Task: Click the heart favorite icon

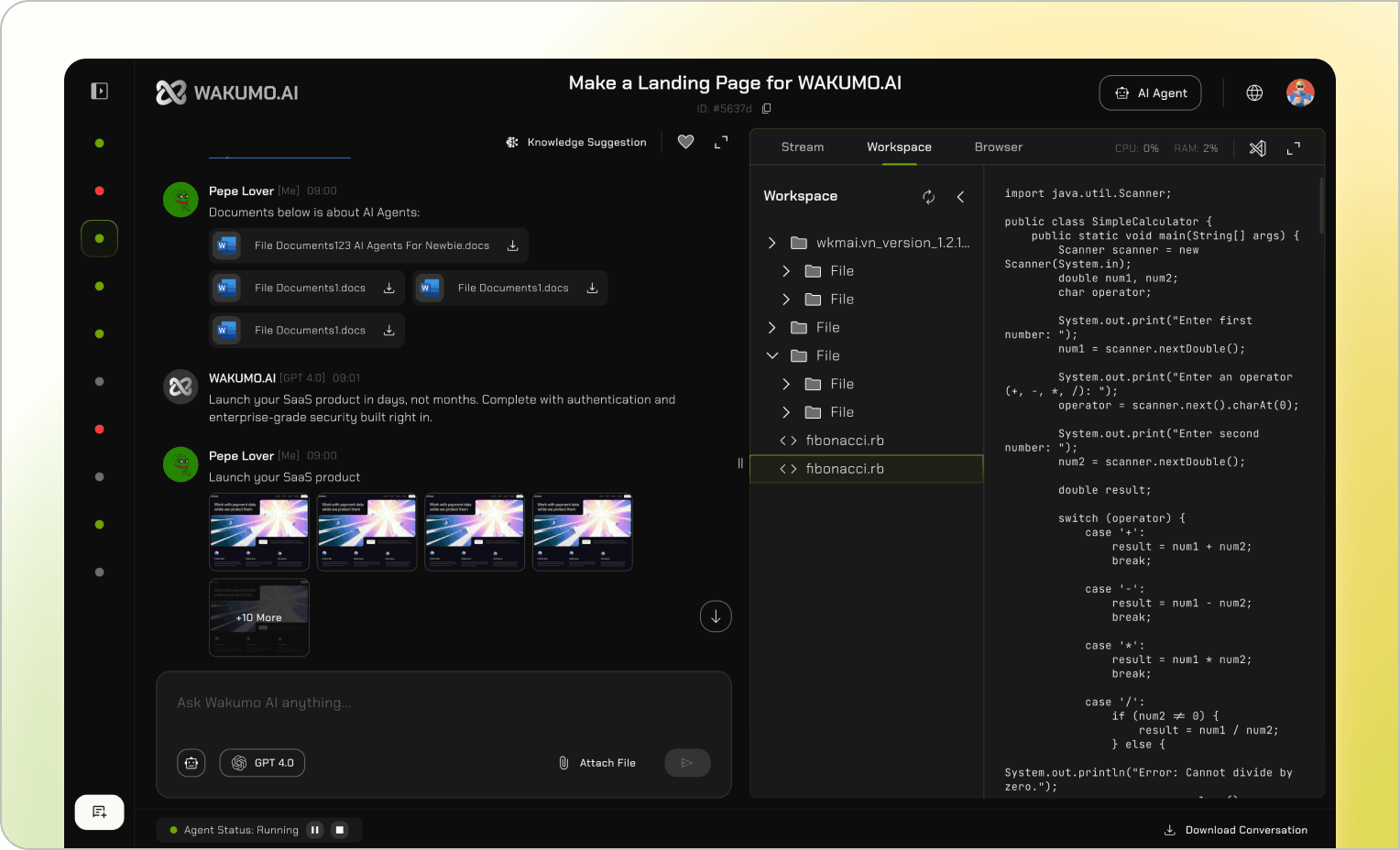Action: [685, 142]
